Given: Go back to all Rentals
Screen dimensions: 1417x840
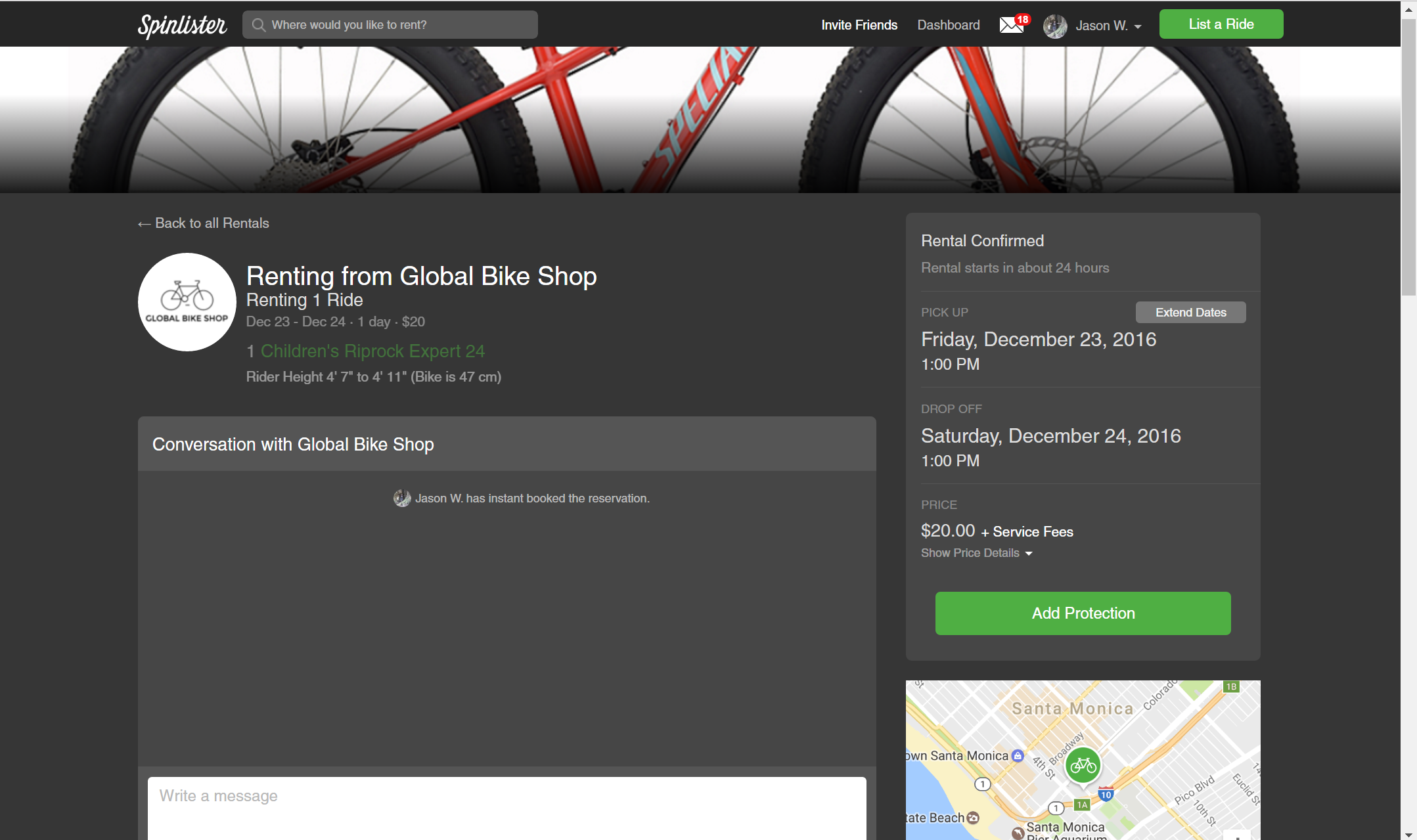Looking at the screenshot, I should point(204,223).
